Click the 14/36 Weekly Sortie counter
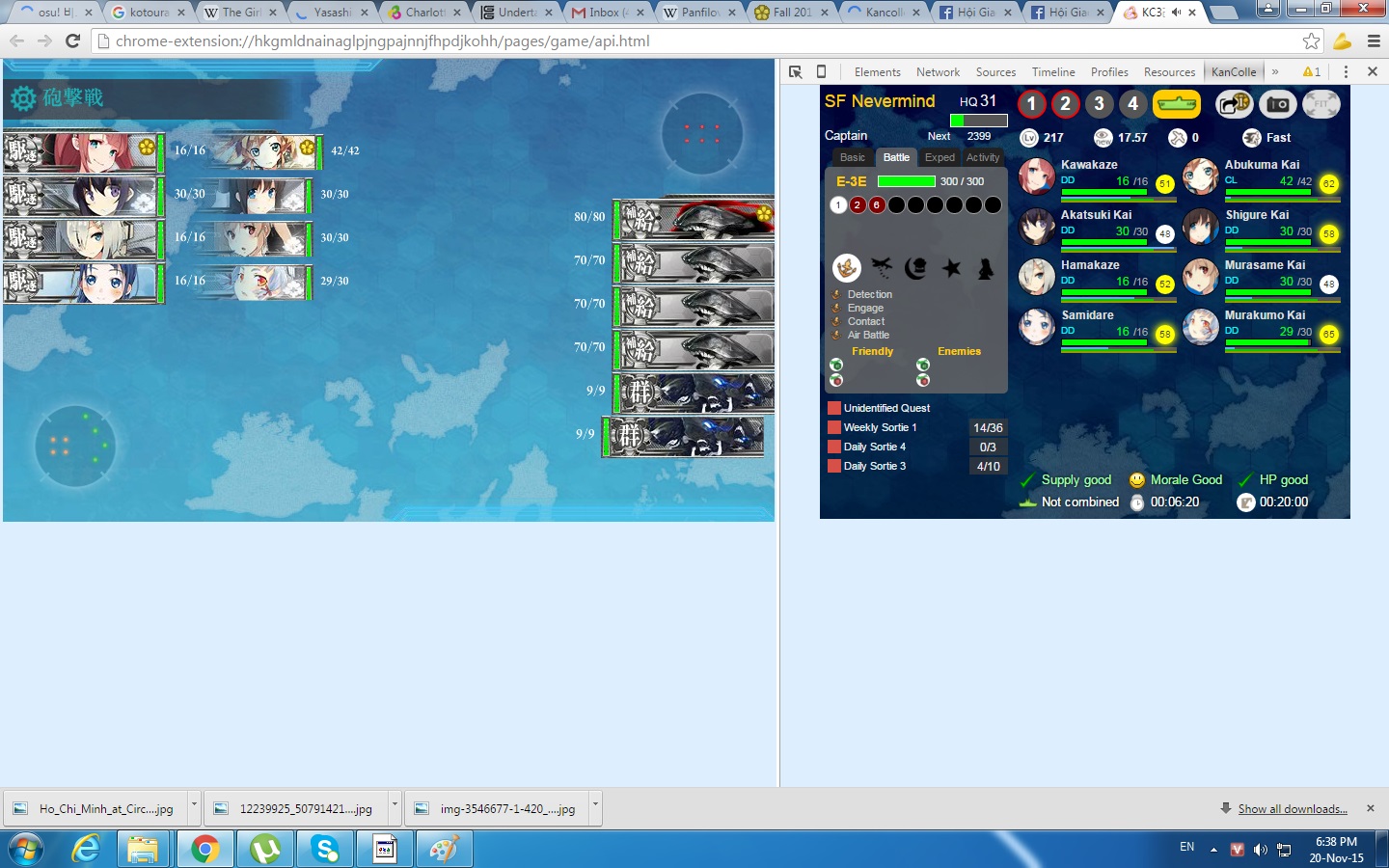 [x=988, y=427]
